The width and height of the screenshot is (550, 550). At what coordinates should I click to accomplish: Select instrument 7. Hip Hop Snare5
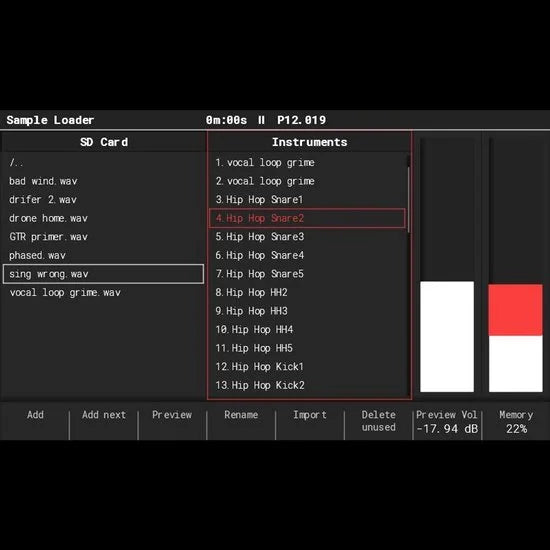307,274
